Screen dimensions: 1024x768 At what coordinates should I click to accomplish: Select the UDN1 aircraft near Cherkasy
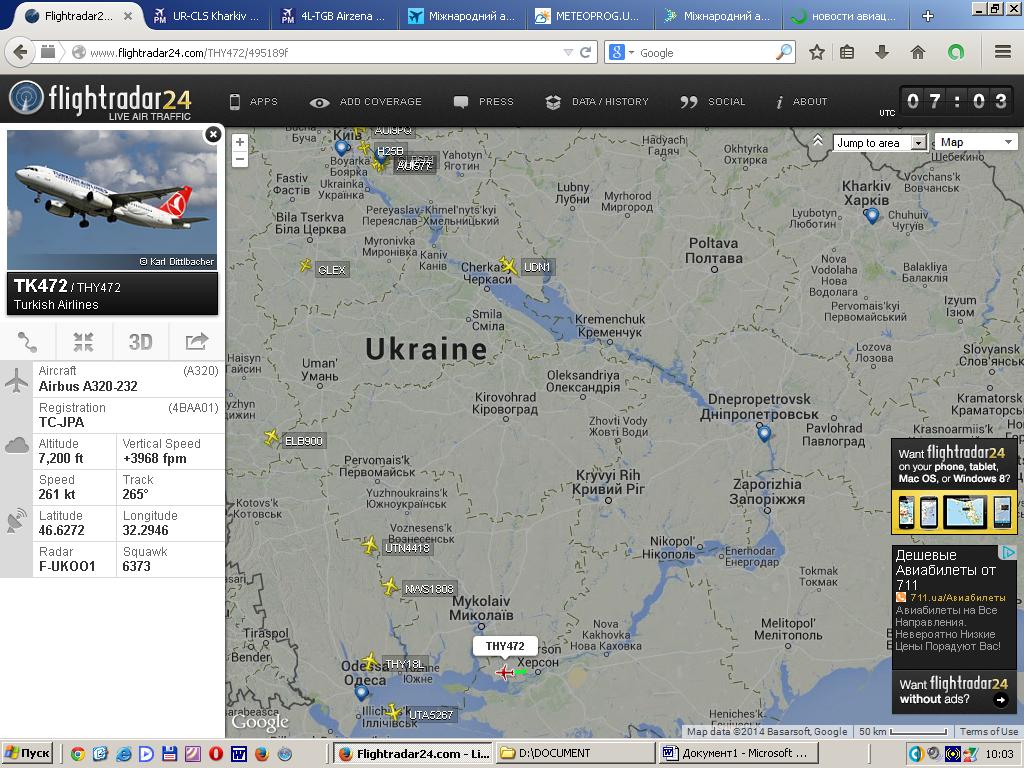pyautogui.click(x=509, y=266)
